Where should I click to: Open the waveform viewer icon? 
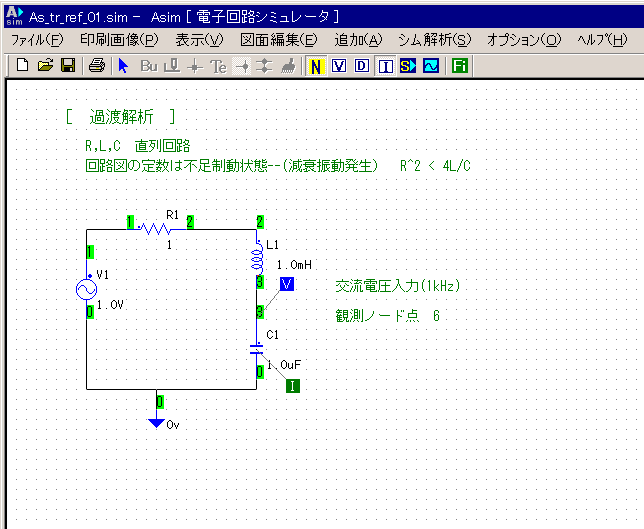[431, 66]
